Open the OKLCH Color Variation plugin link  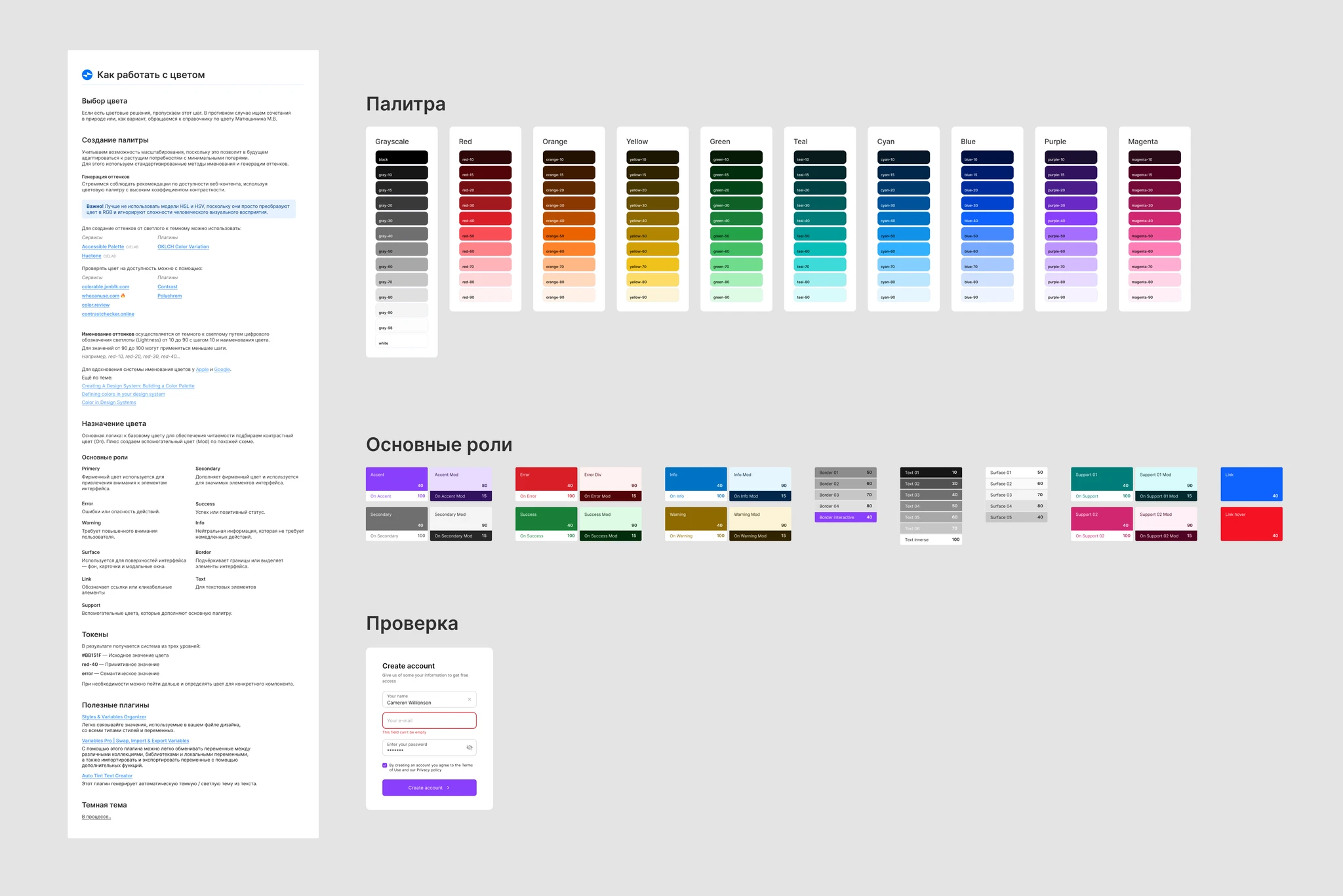pyautogui.click(x=183, y=246)
